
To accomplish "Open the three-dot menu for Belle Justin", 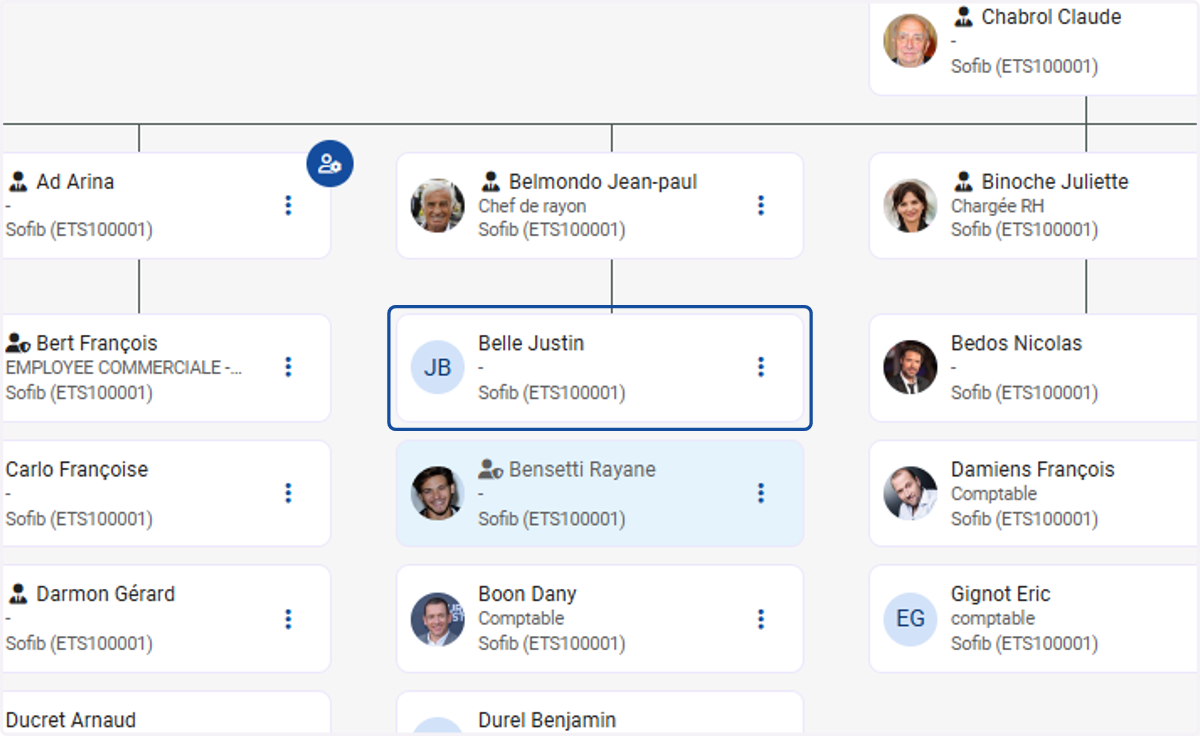I will pyautogui.click(x=761, y=367).
